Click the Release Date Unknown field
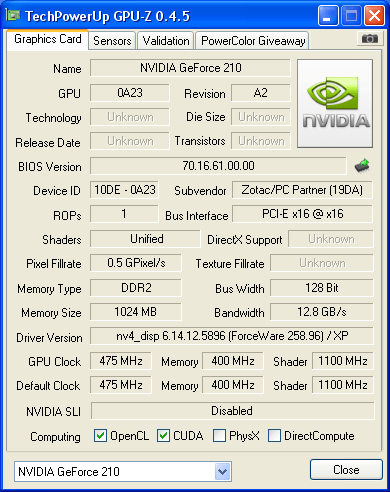This screenshot has width=390, height=492. (x=130, y=141)
